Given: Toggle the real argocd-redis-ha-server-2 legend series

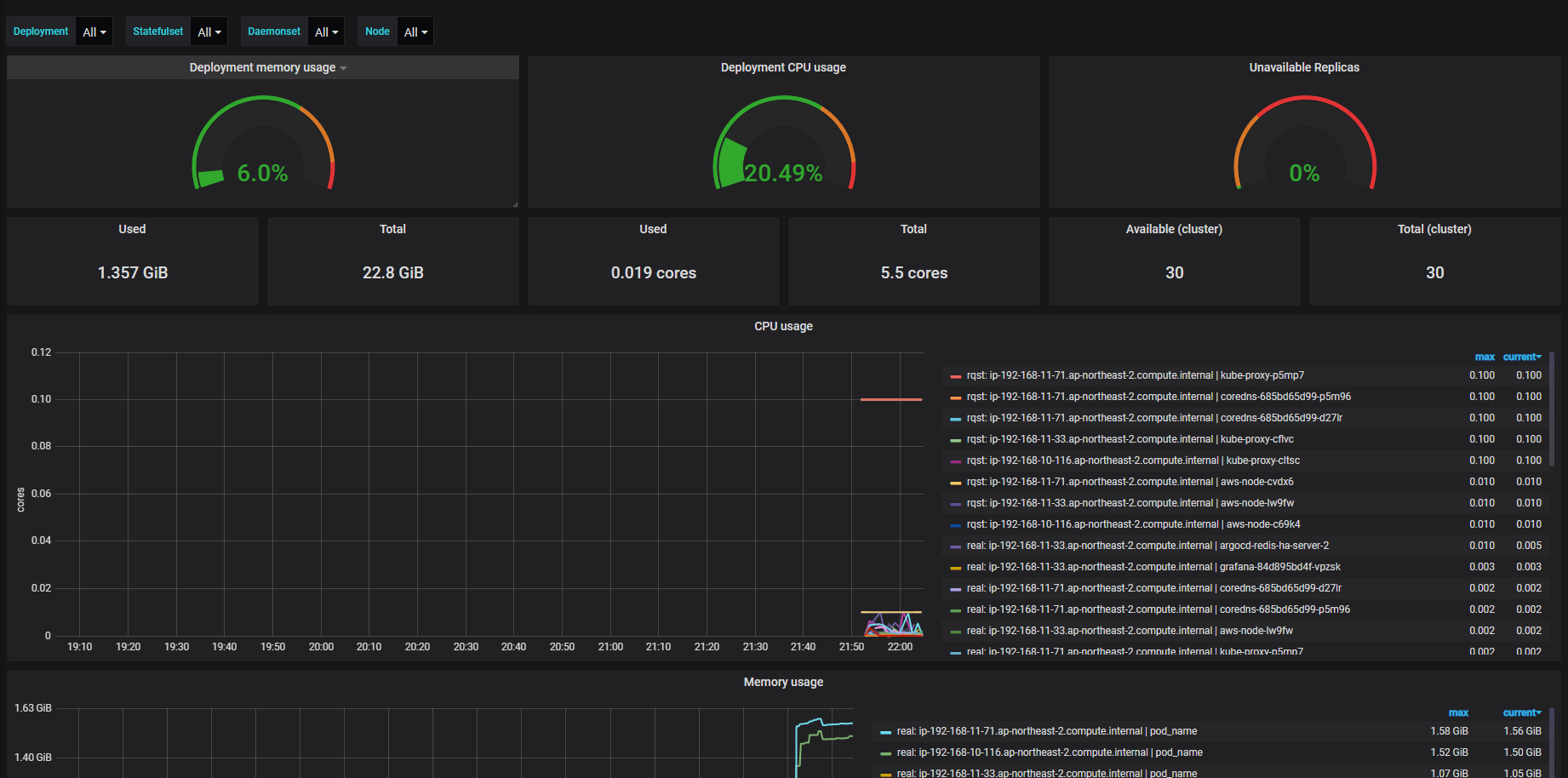Looking at the screenshot, I should [x=1147, y=546].
